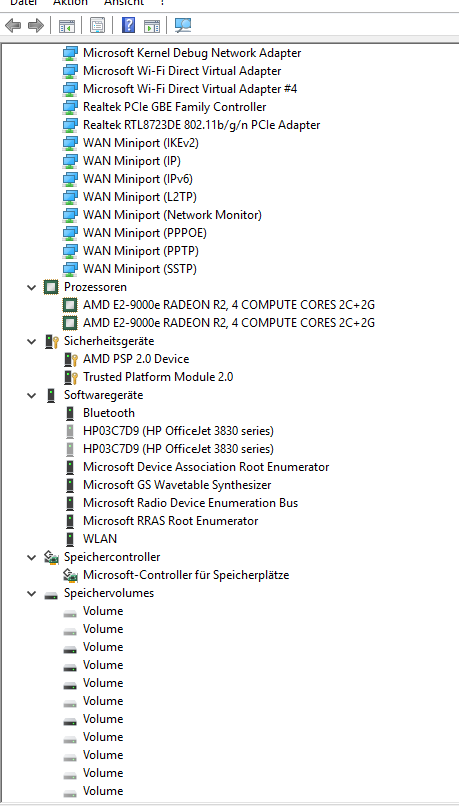Select the Softwaregeräte category label
The width and height of the screenshot is (459, 806).
tap(103, 395)
